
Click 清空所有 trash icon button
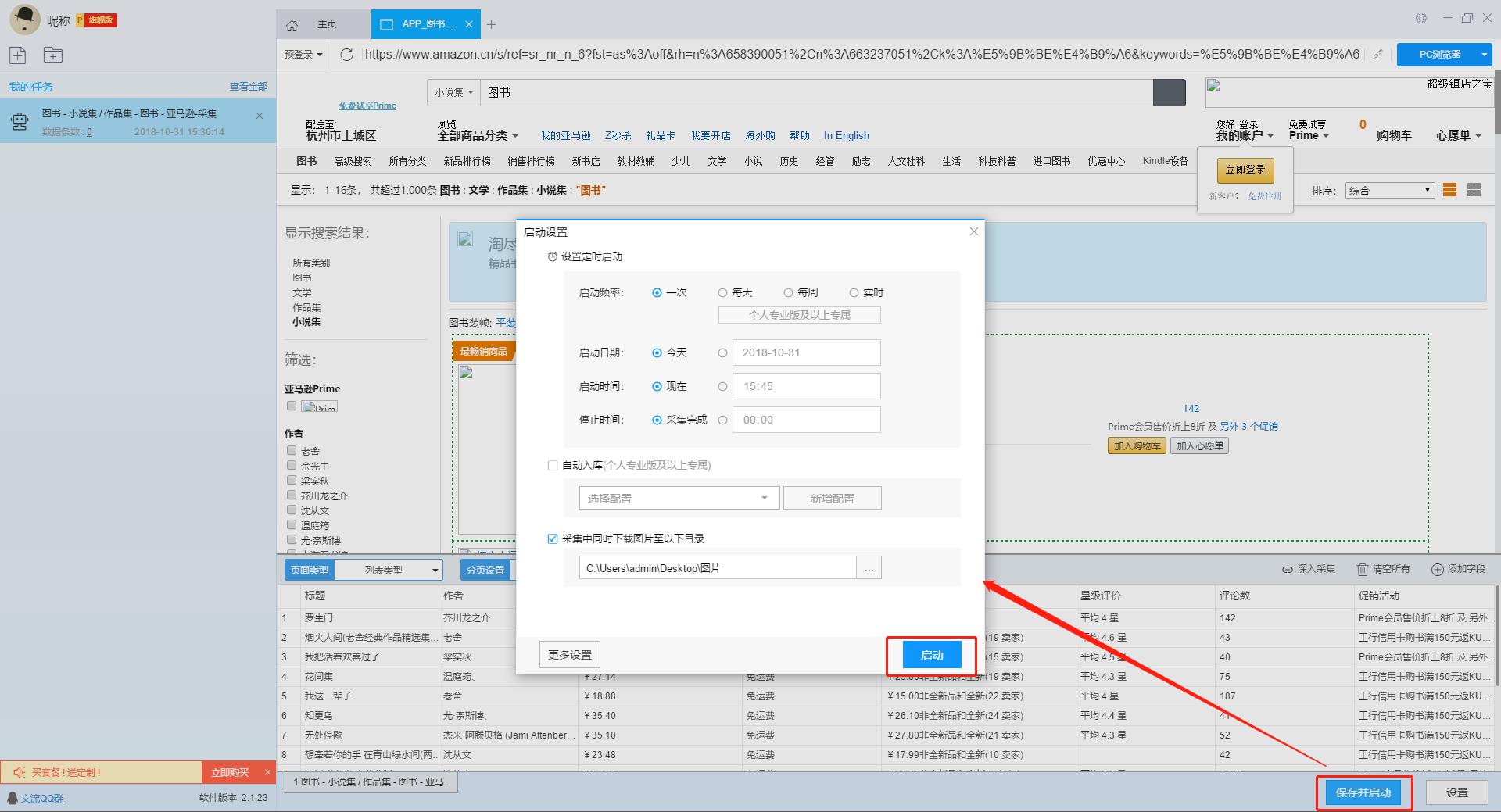click(x=1383, y=569)
